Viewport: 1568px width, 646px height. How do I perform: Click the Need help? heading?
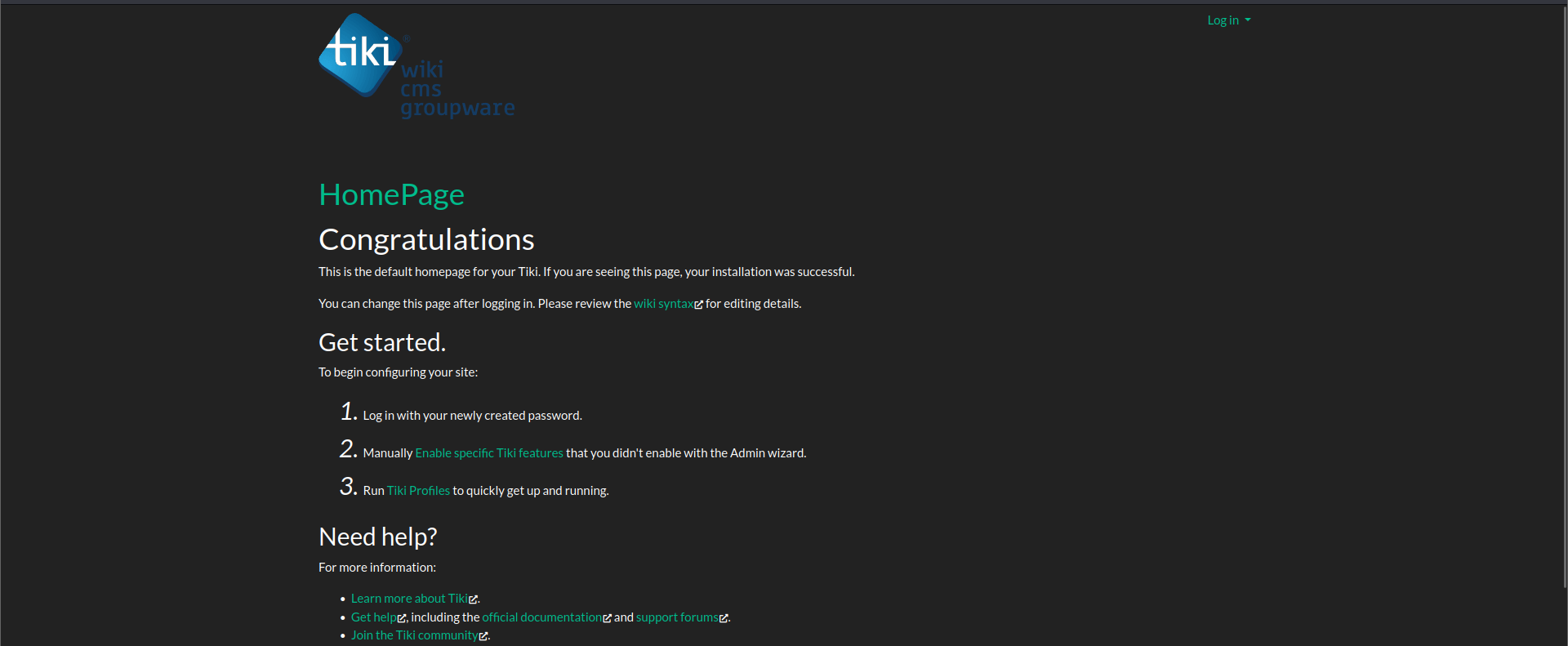pyautogui.click(x=378, y=537)
